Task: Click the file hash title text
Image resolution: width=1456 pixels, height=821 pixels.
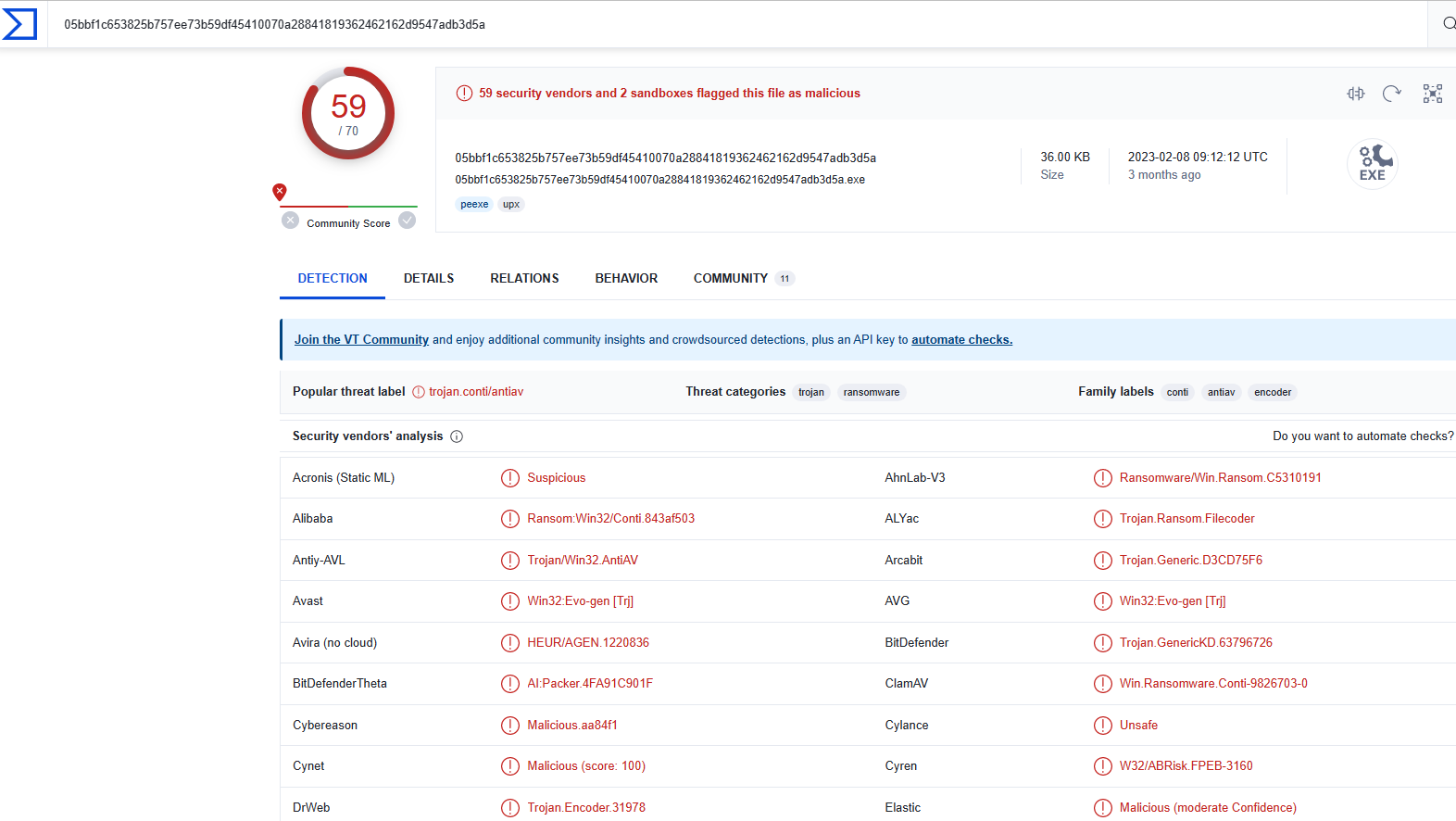Action: coord(665,158)
